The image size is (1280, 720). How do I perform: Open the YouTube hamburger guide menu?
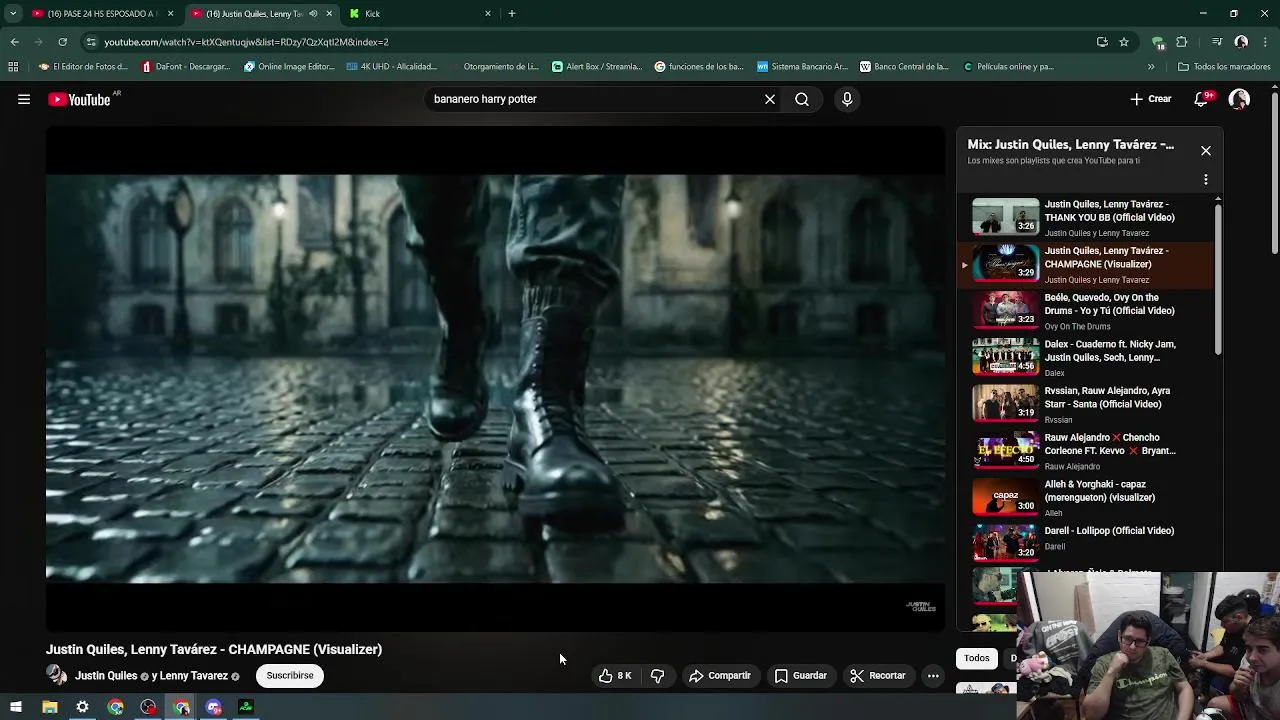pyautogui.click(x=24, y=99)
